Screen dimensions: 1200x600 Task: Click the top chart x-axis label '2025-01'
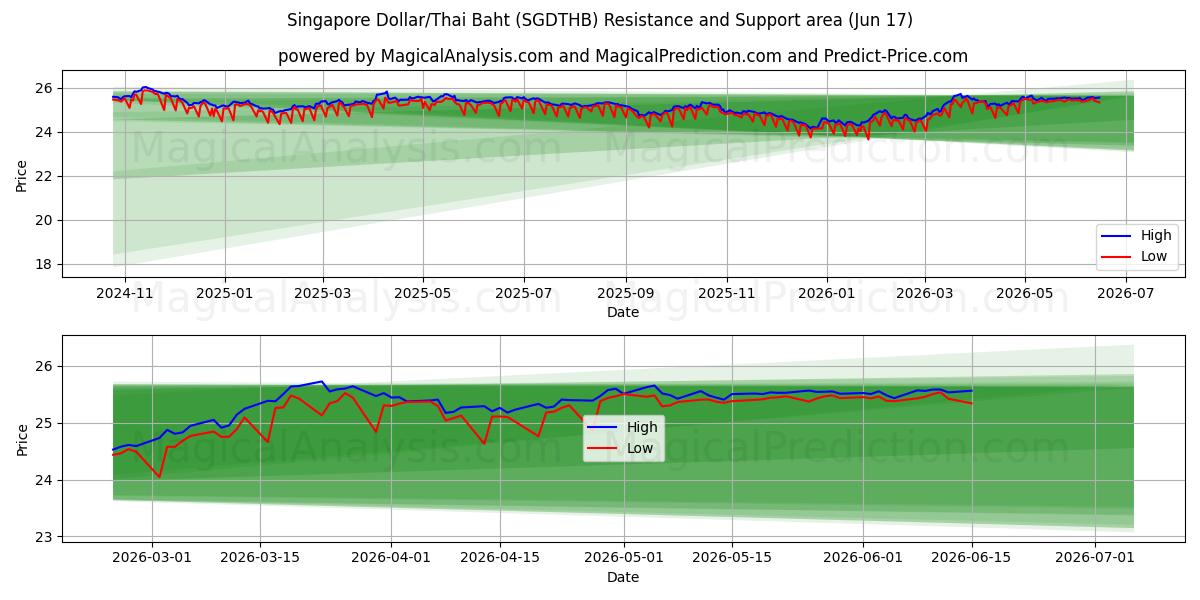(224, 295)
